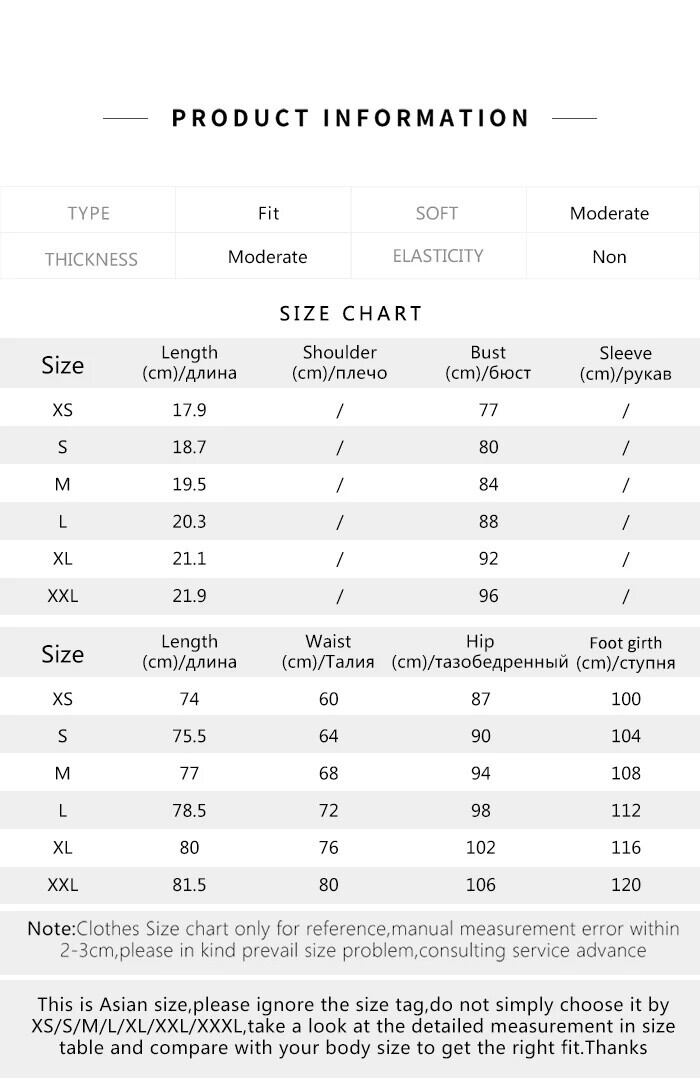The width and height of the screenshot is (700, 1089).
Task: Select the ELASTICITY label cell
Action: [438, 256]
